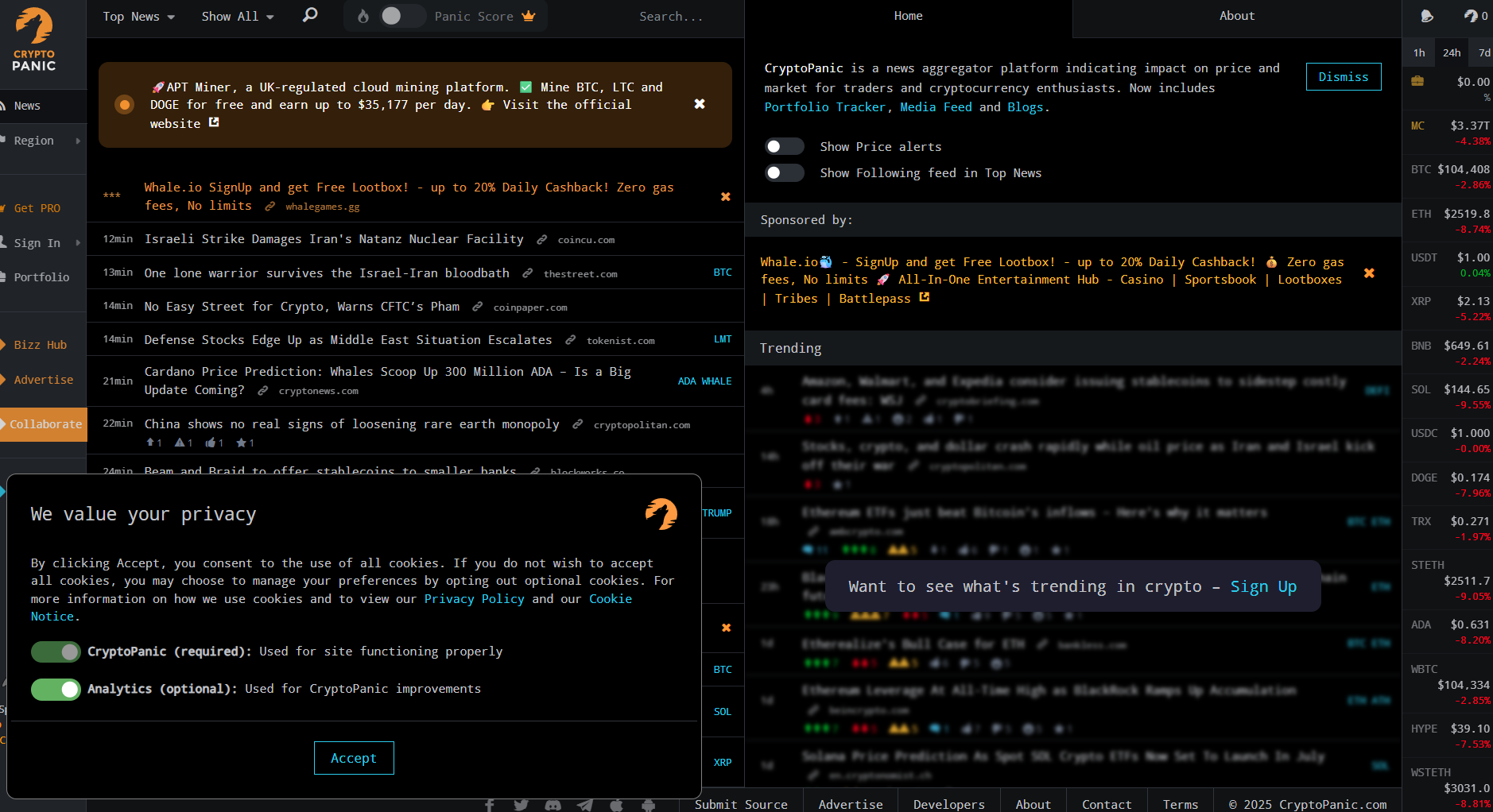
Task: Click the link icon beside tokenist.com
Action: tap(570, 339)
